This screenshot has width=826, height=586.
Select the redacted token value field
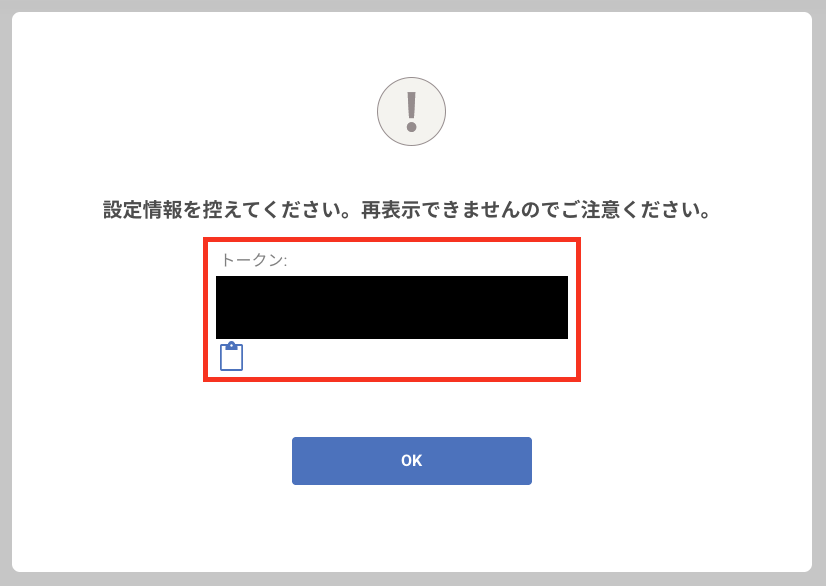pos(392,307)
